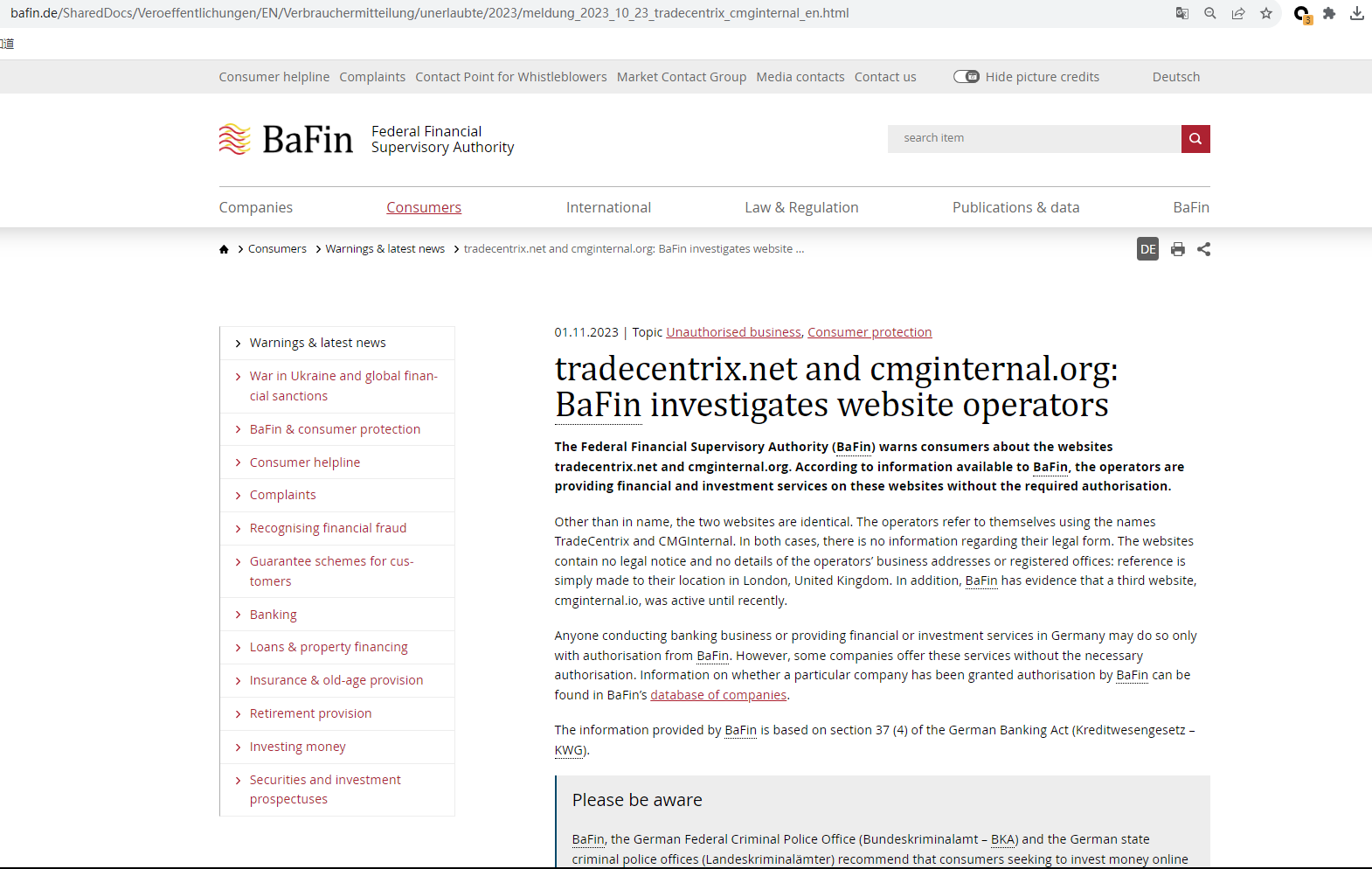Screen dimensions: 1372x869
Task: Open the Companies main menu
Action: coord(256,207)
